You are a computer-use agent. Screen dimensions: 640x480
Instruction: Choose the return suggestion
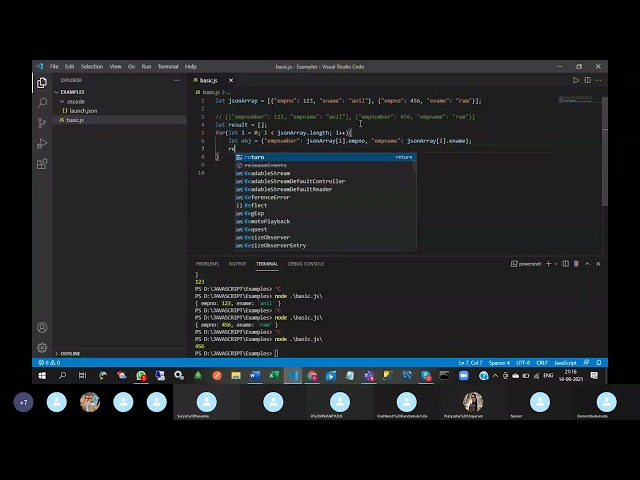click(x=325, y=157)
